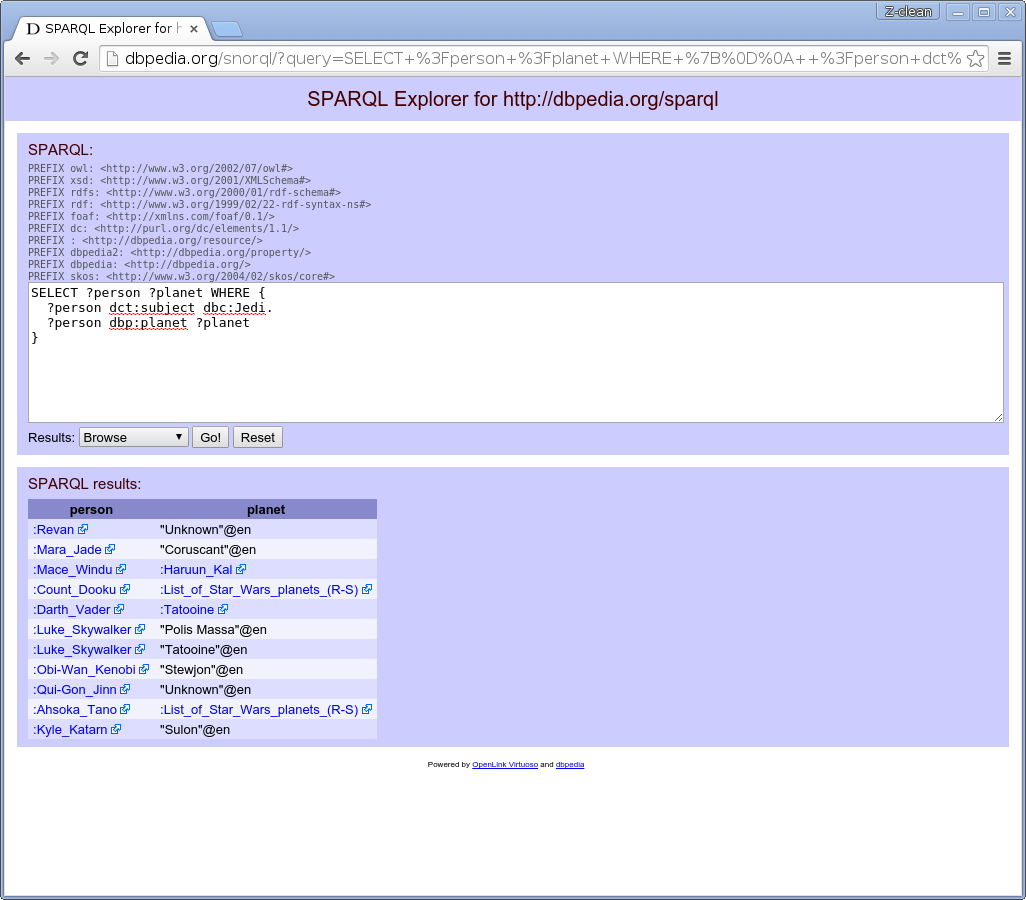Click the browser address bar URL
The height and width of the screenshot is (900, 1026).
point(540,59)
